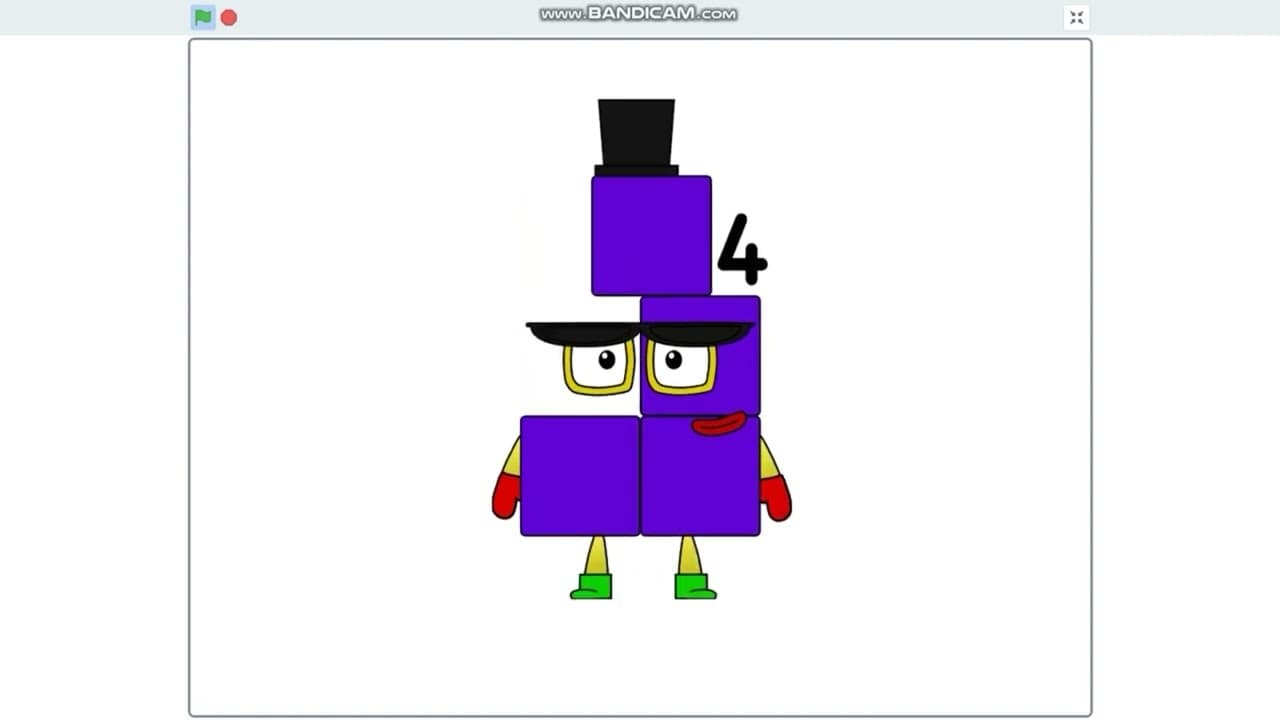Exit full screen mode
The width and height of the screenshot is (1280, 720).
1076,17
